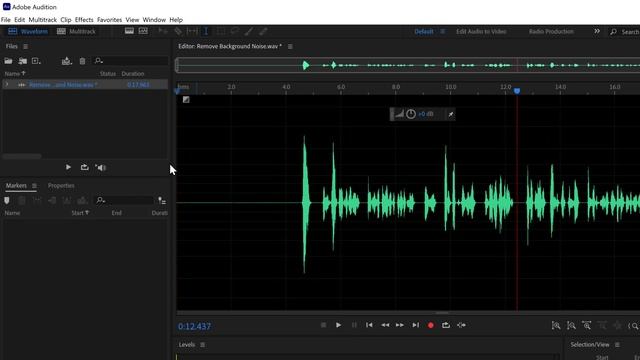Select the Marquee Selection tool
640x360 pixels.
coord(221,31)
